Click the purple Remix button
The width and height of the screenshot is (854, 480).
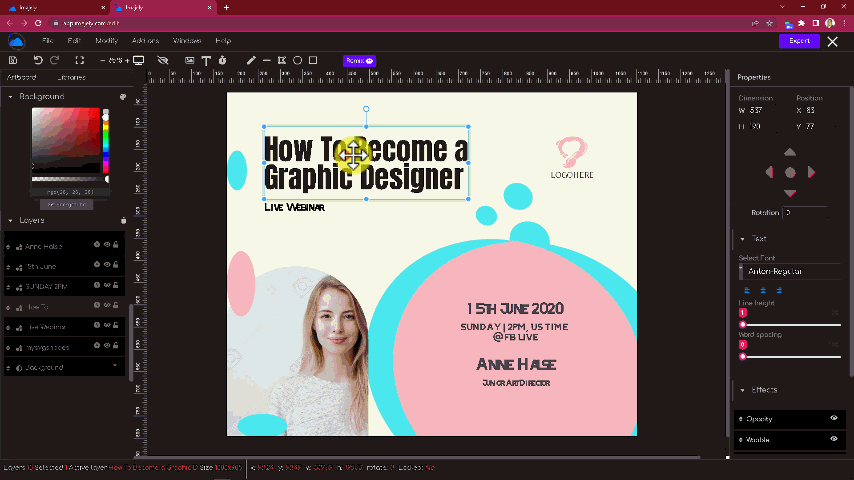pos(359,60)
